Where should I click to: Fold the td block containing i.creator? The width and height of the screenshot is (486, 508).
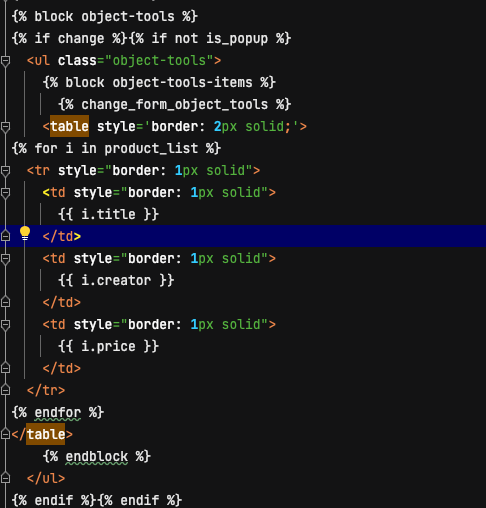tap(5, 259)
